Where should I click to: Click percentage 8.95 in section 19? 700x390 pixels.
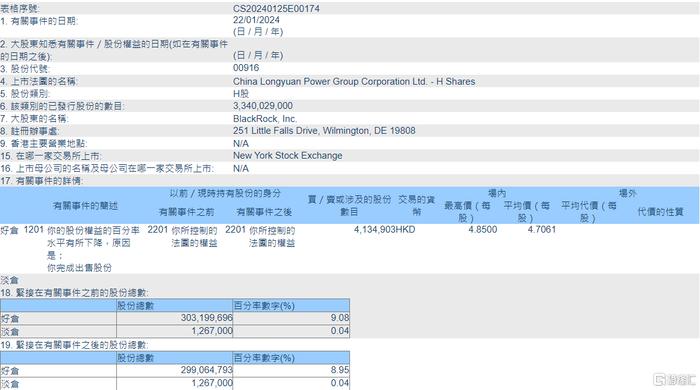(x=340, y=370)
